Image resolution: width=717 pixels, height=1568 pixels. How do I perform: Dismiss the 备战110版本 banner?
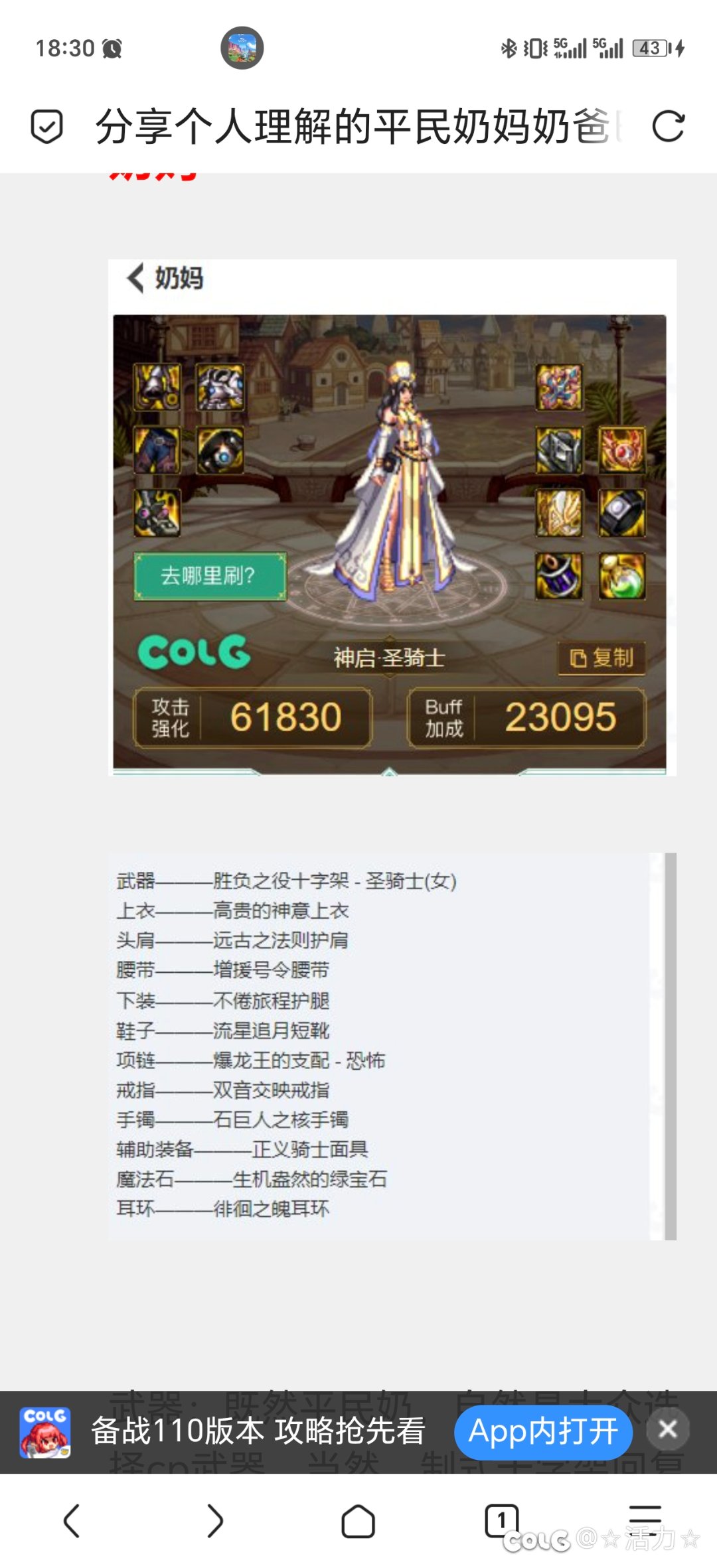[667, 1429]
